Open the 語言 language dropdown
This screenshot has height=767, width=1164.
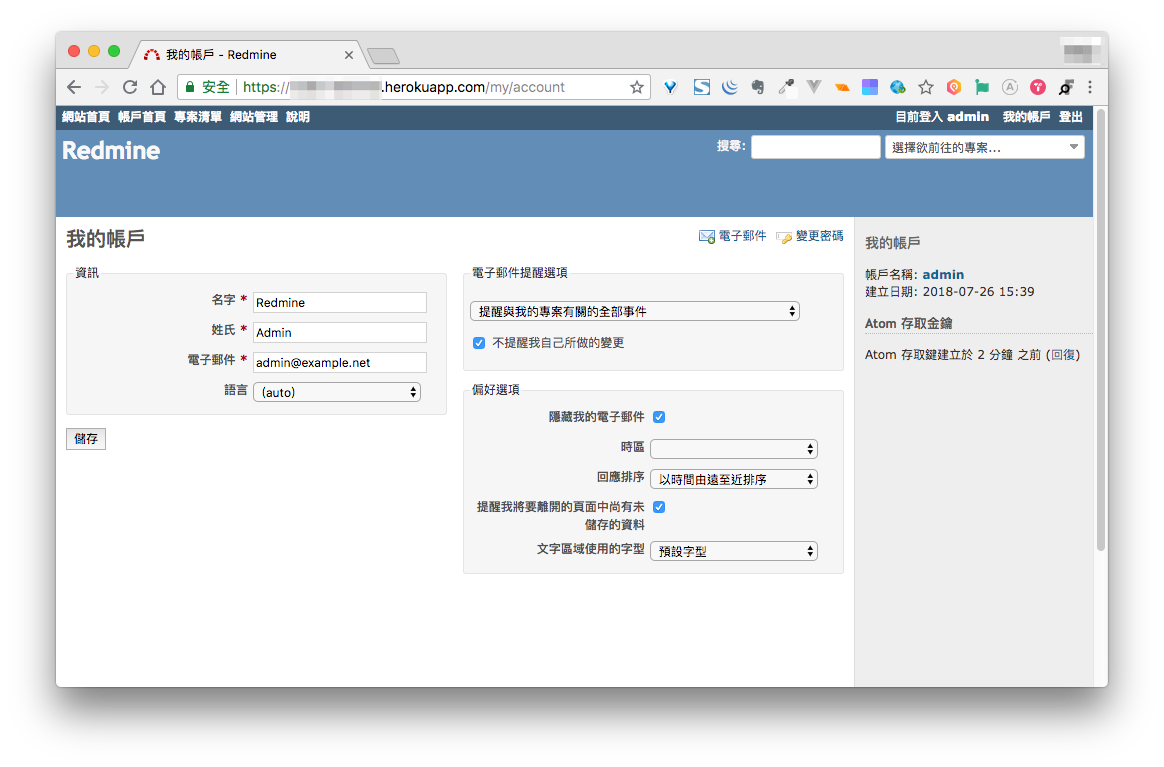pyautogui.click(x=337, y=392)
